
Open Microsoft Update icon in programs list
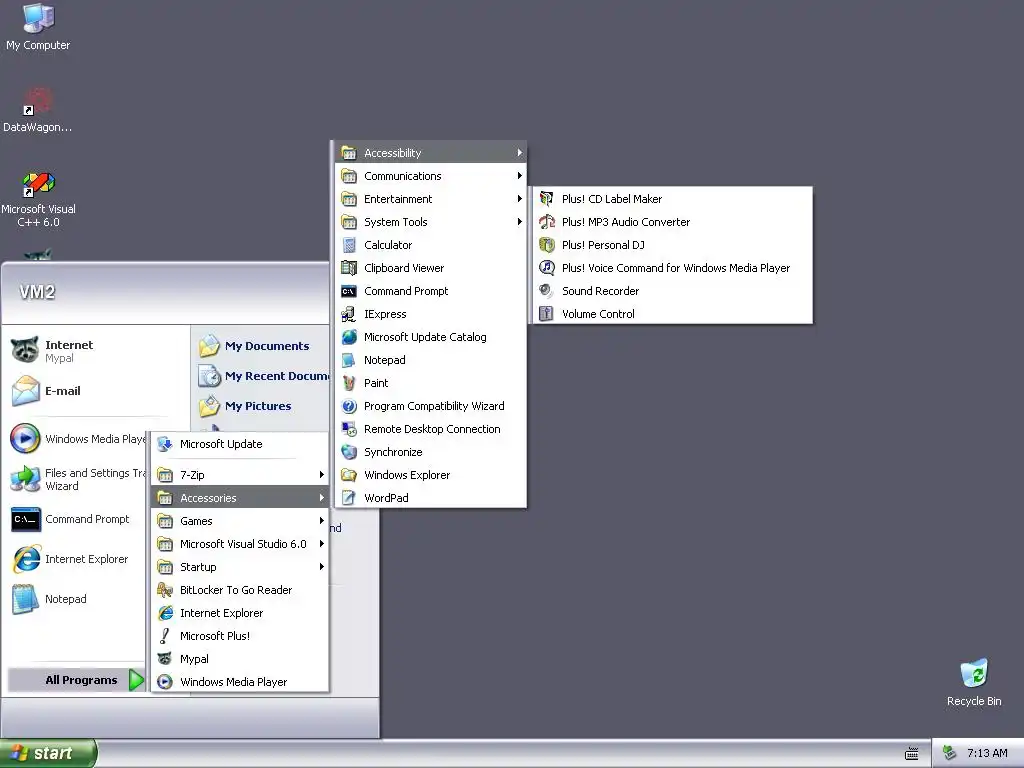165,444
